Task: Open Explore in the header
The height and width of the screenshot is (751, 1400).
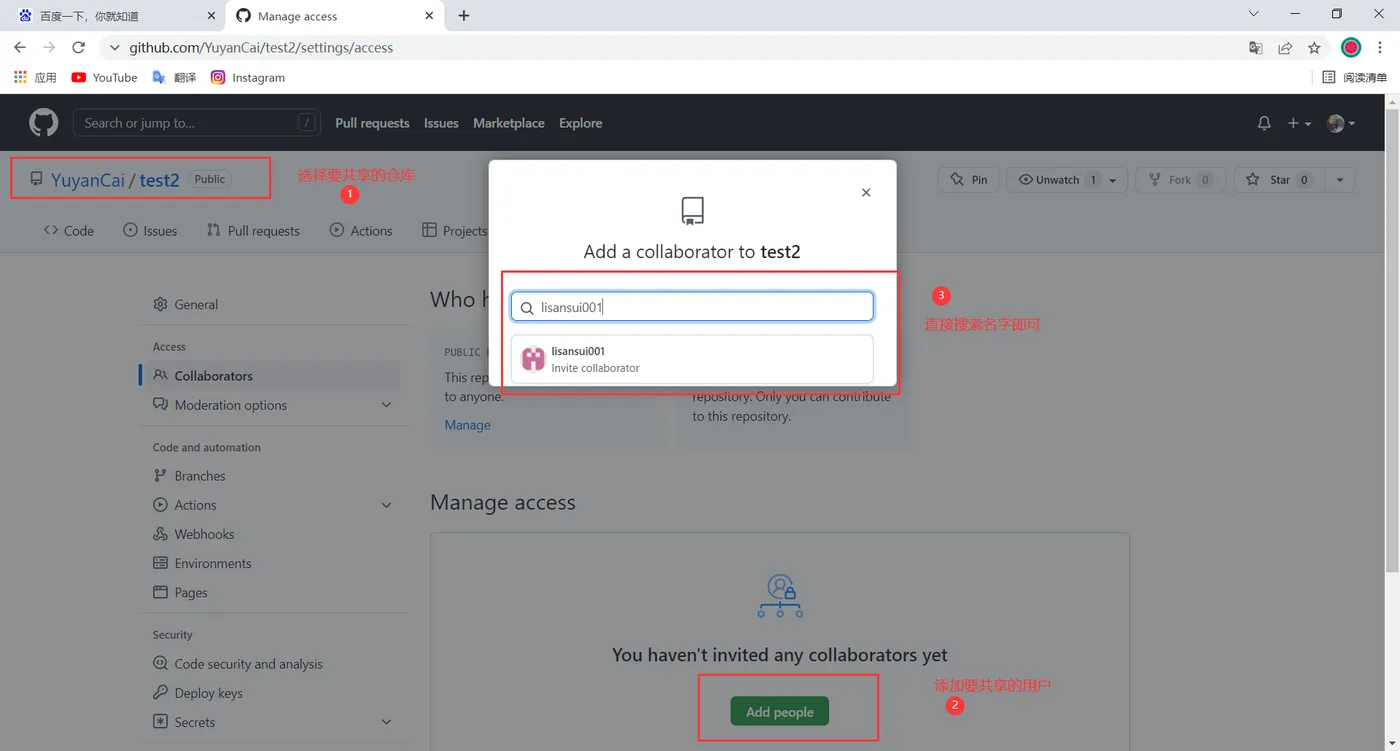Action: coord(581,123)
